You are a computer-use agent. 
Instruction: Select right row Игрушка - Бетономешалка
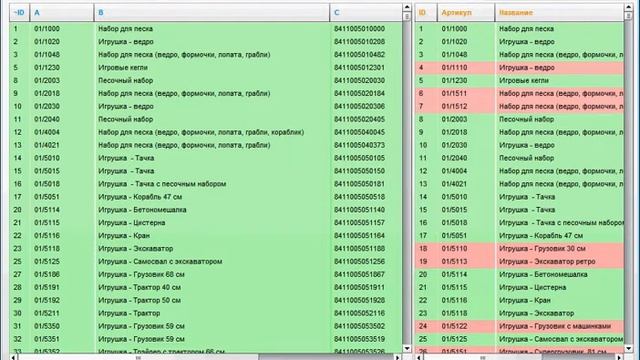(520, 274)
